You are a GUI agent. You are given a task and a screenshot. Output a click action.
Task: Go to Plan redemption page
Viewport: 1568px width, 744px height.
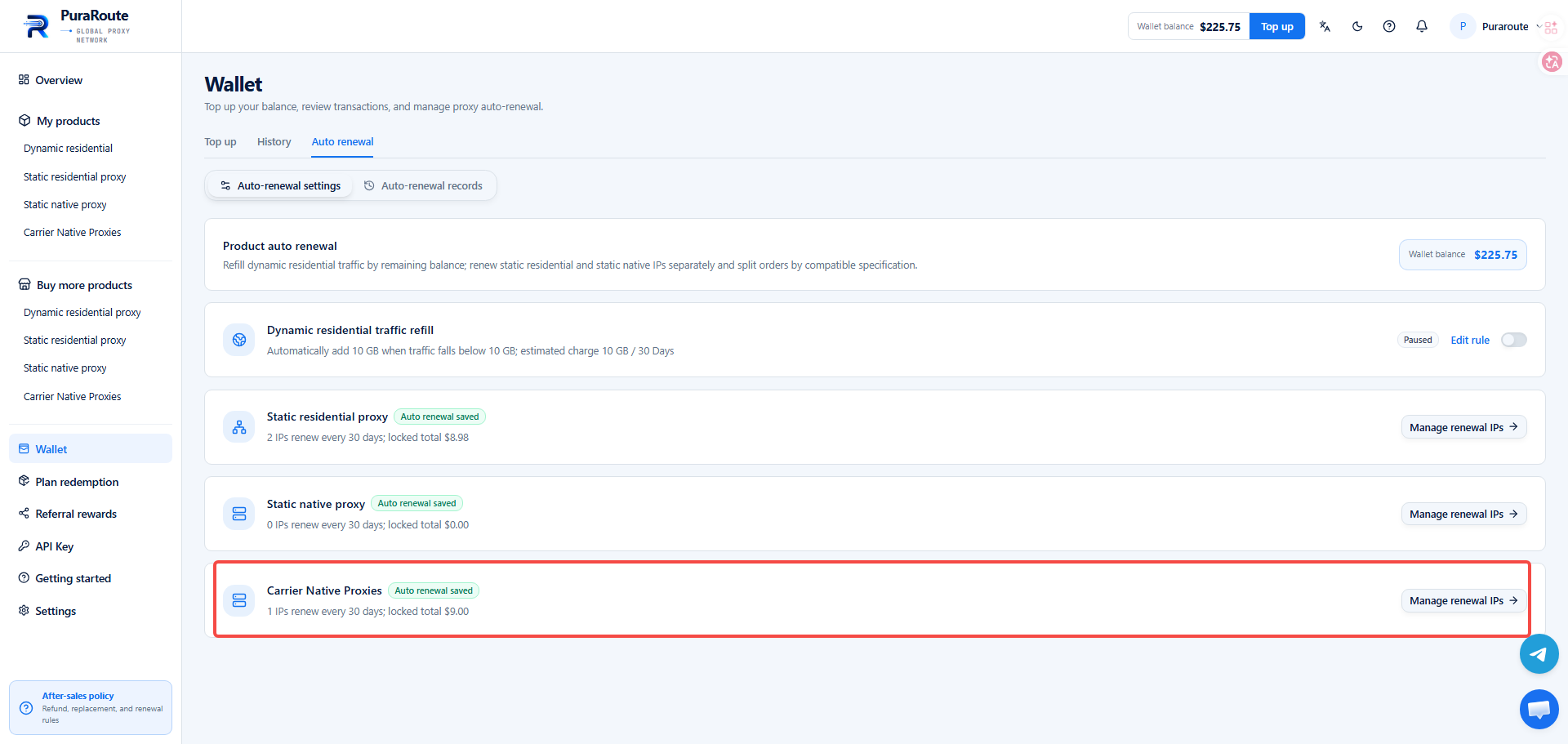91,482
